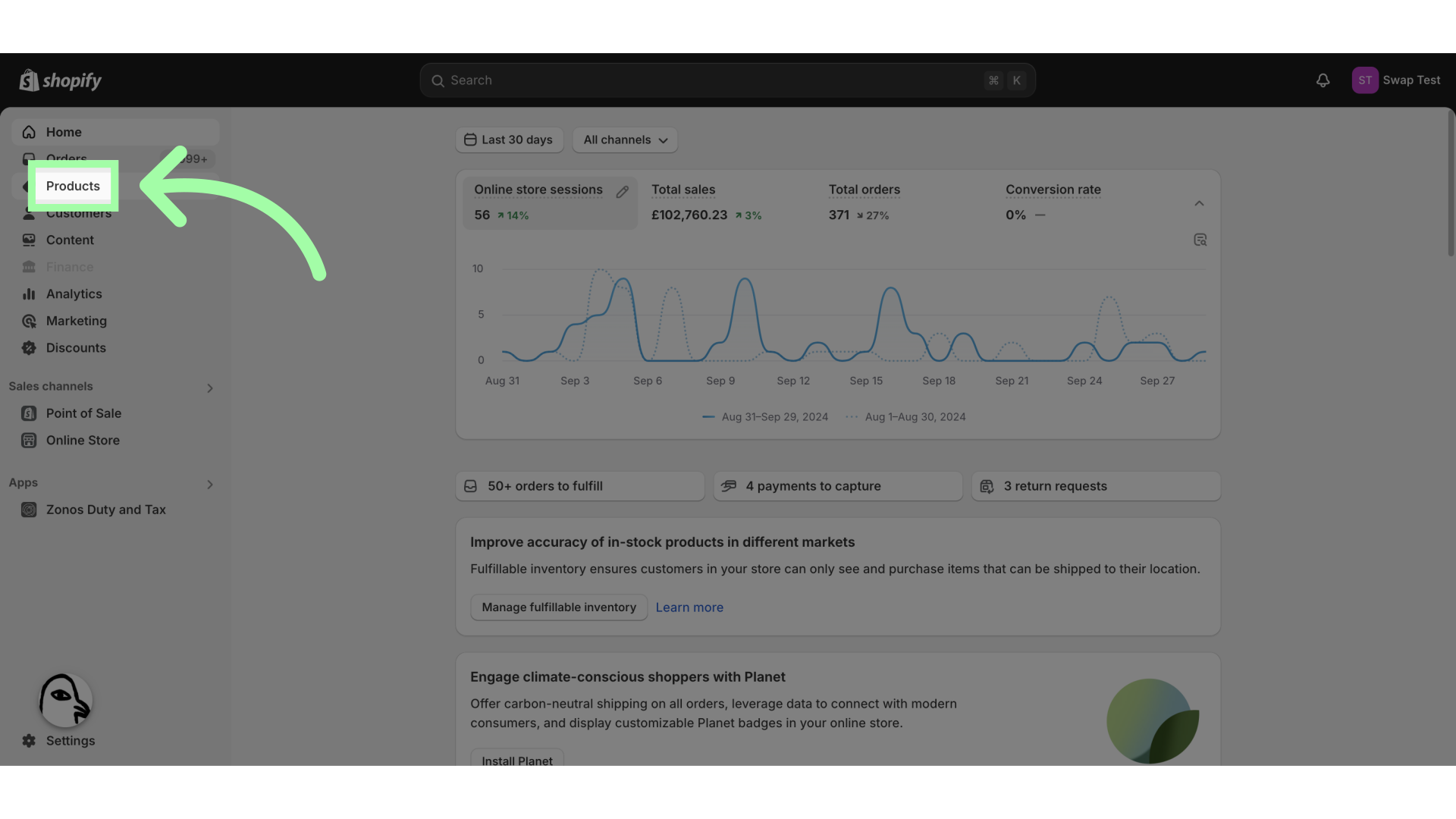The height and width of the screenshot is (819, 1456).
Task: Click the orders to fulfill inbox icon
Action: pos(470,486)
